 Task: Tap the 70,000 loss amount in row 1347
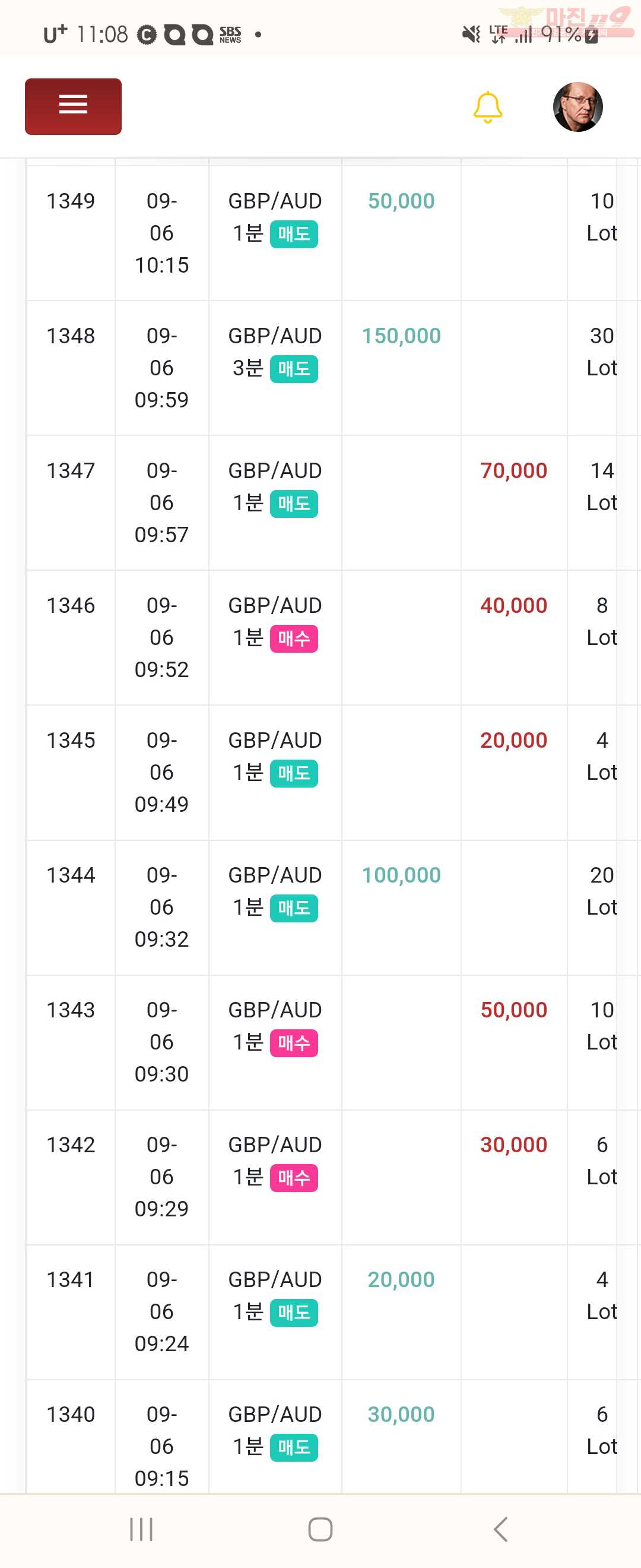[x=514, y=470]
